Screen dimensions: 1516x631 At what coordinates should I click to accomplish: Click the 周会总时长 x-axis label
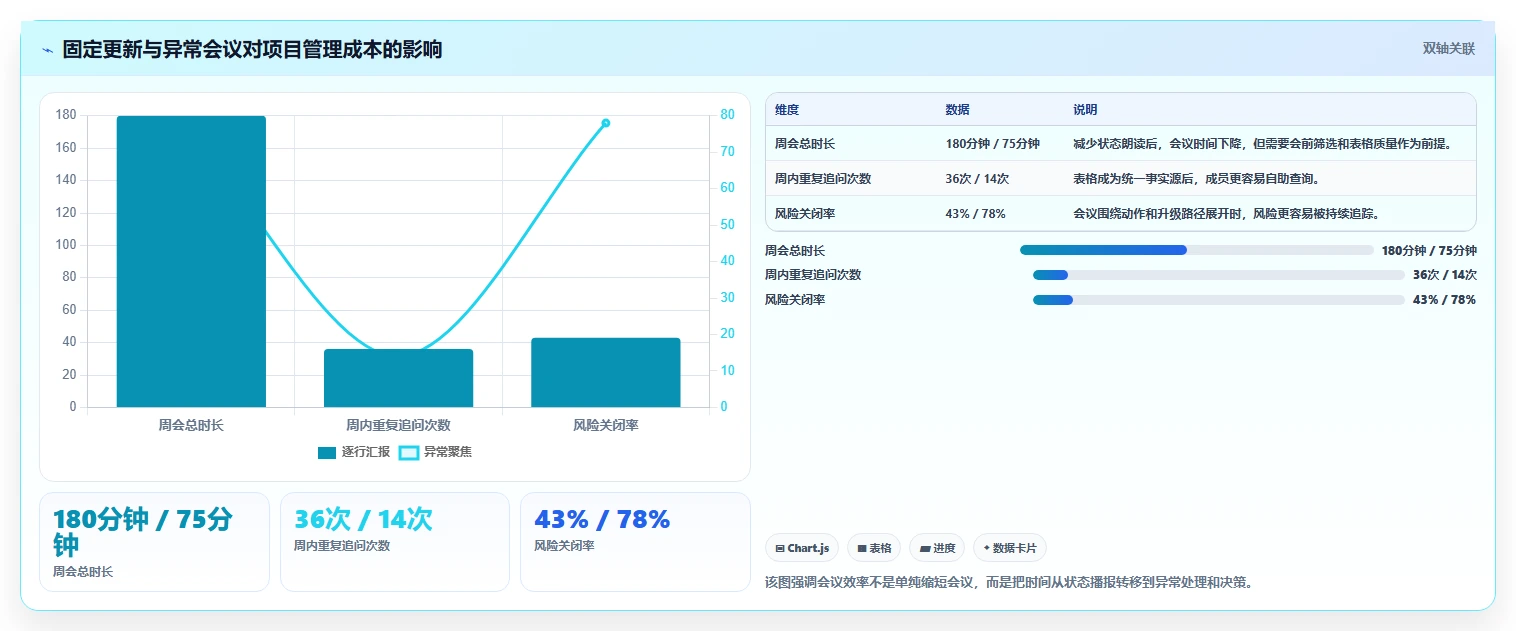[191, 425]
